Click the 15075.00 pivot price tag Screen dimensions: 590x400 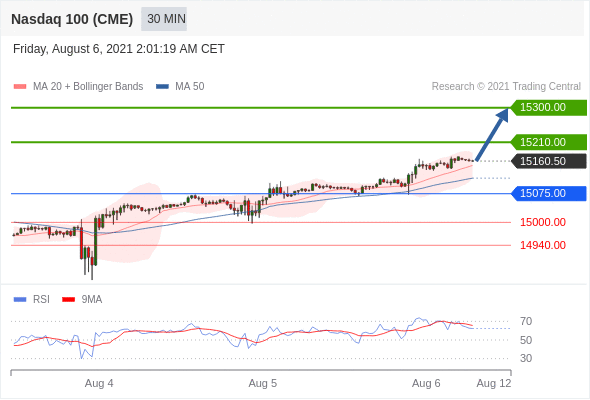tap(549, 193)
